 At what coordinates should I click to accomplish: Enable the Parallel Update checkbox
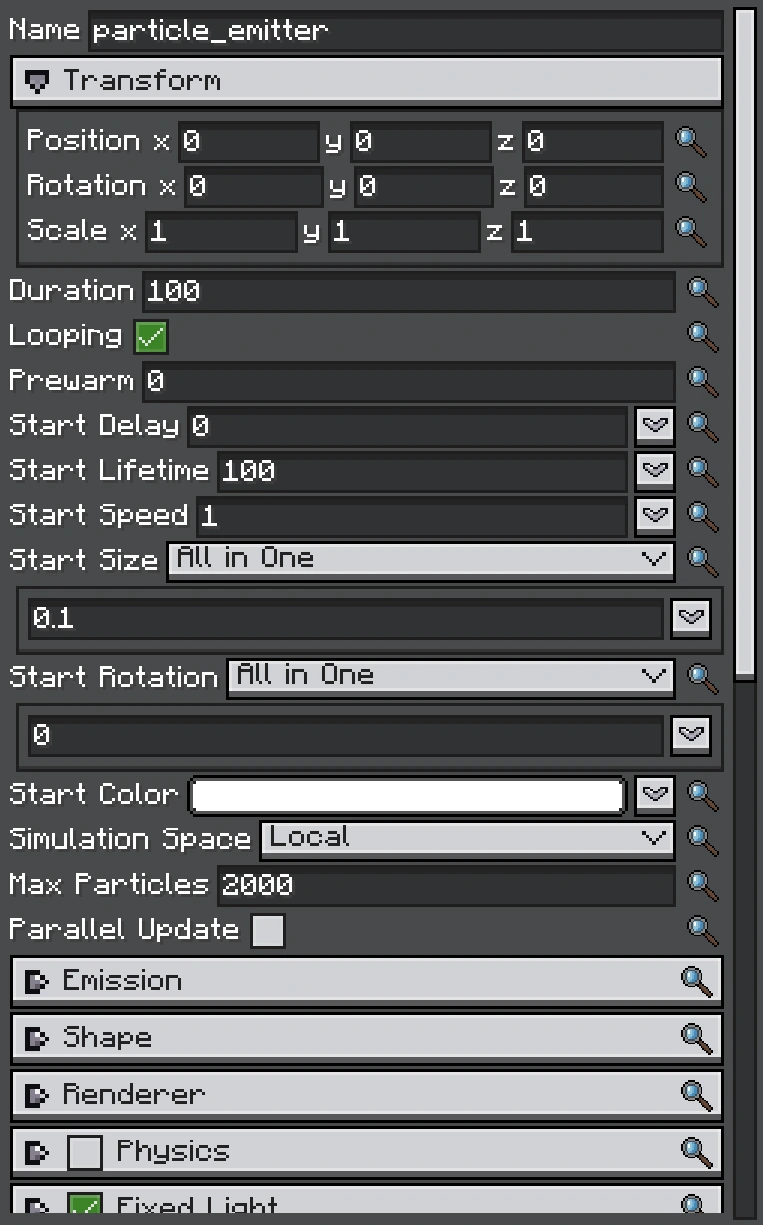[268, 931]
